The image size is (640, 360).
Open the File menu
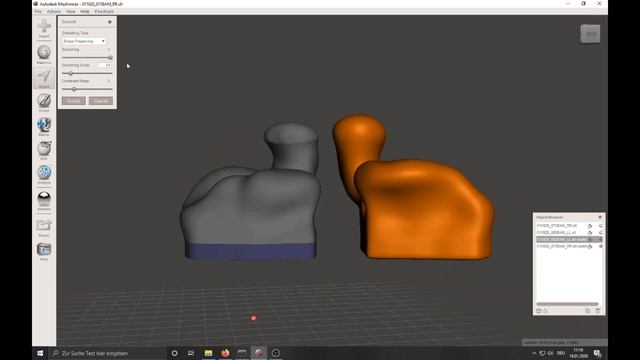38,11
